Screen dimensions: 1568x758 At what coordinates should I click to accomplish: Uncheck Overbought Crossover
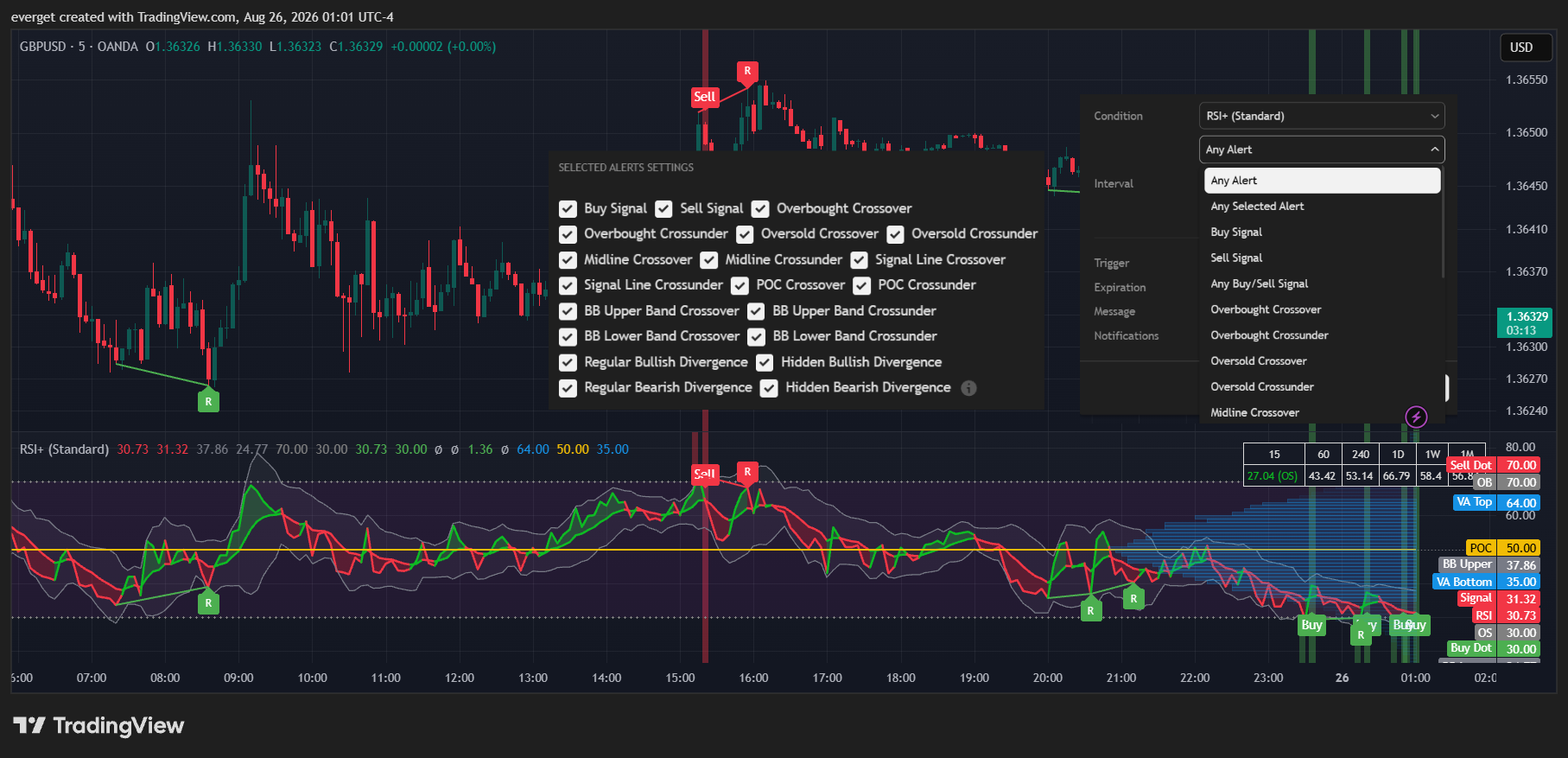point(760,208)
